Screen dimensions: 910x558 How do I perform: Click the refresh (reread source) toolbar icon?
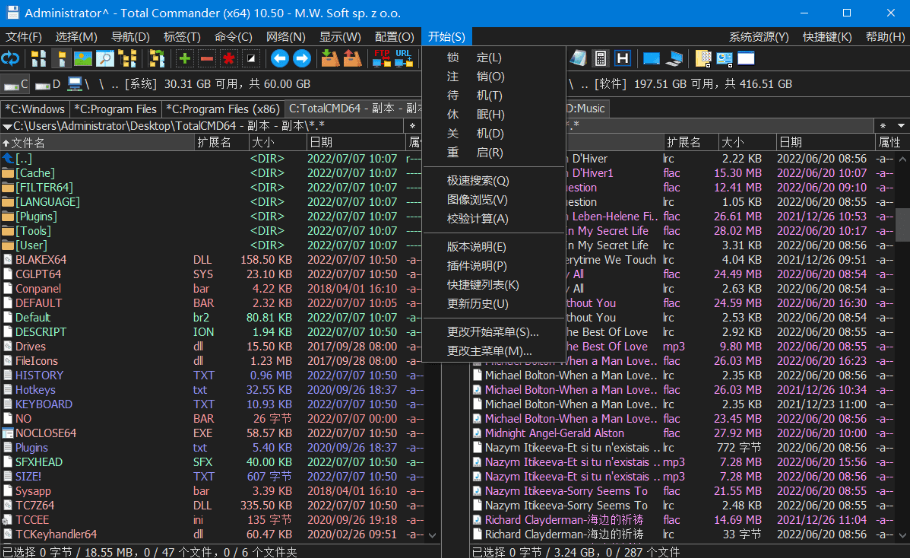pos(10,59)
